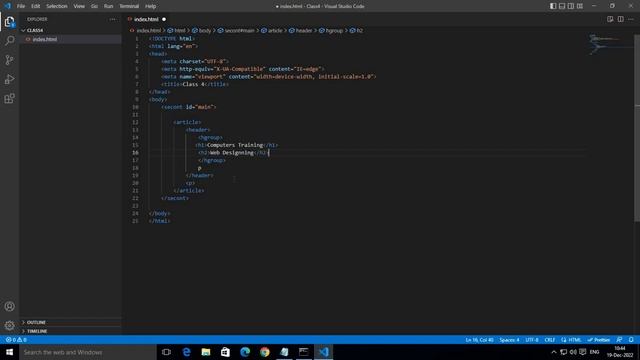The image size is (640, 360).
Task: Toggle panel layout icon in title bar
Action: (x=562, y=6)
